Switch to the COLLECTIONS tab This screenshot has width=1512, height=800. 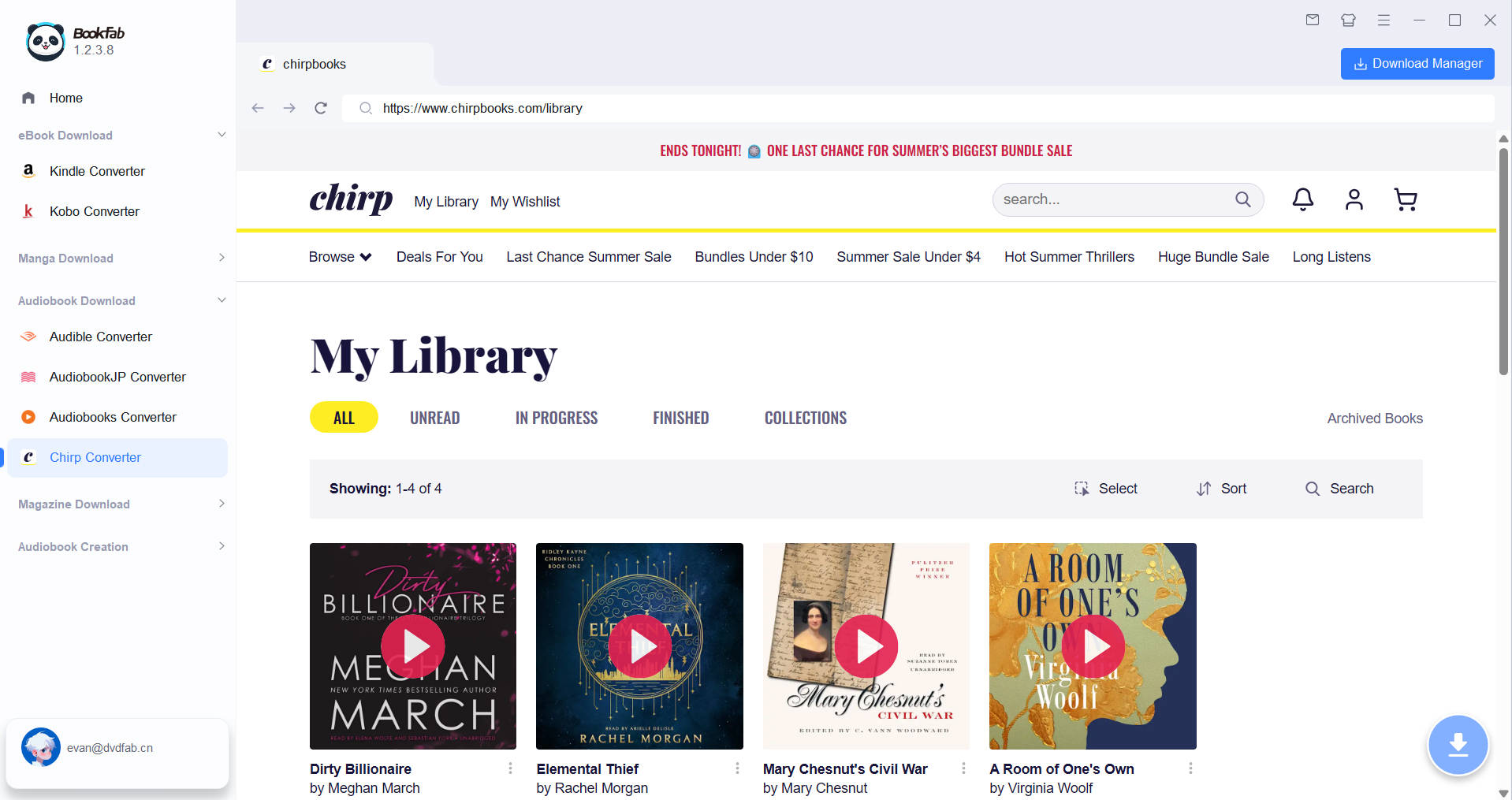(806, 418)
